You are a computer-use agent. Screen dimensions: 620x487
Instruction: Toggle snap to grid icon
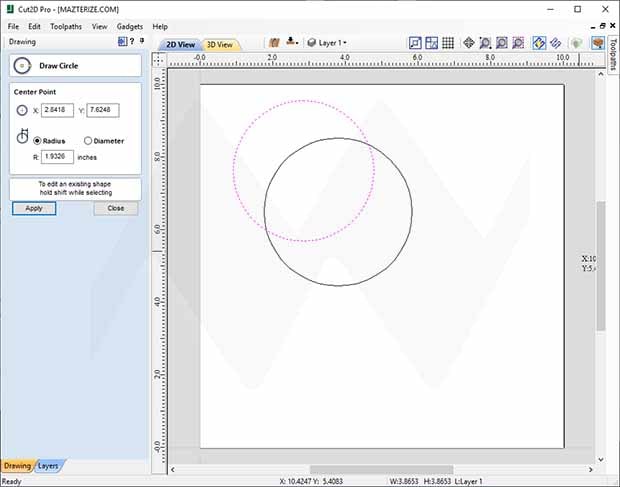point(448,43)
